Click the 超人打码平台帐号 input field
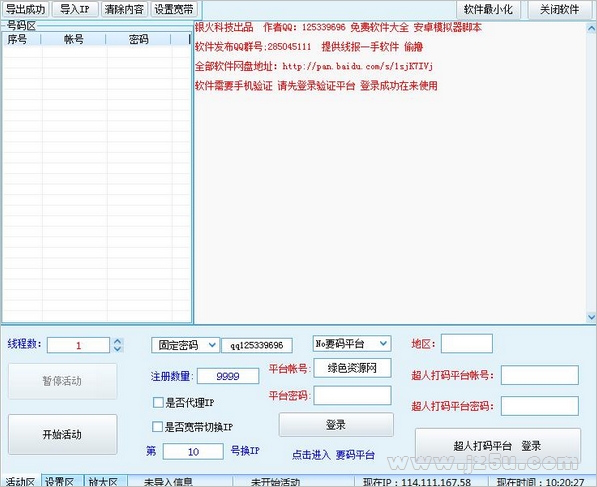597x487 pixels. click(540, 375)
